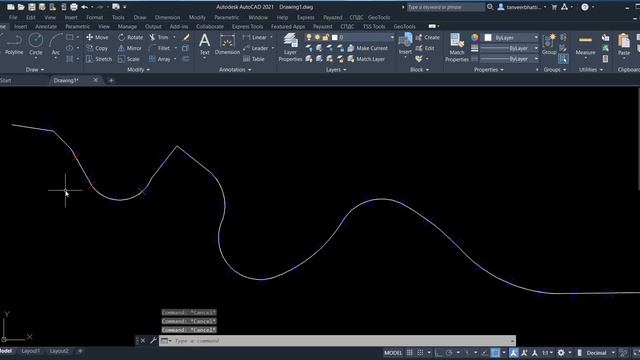Click the Group tool
The height and width of the screenshot is (360, 640).
point(549,44)
